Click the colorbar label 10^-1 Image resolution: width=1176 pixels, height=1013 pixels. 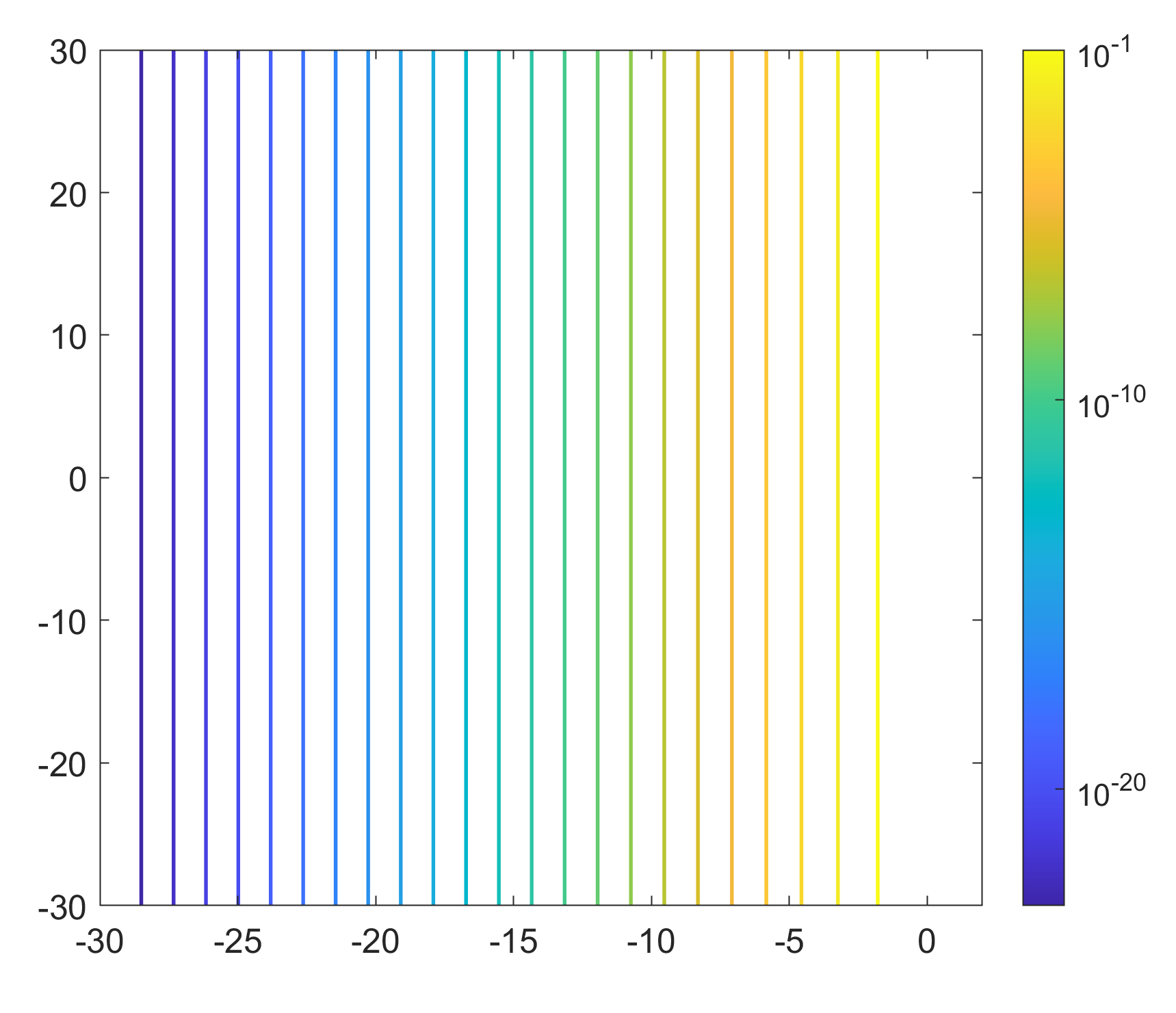(x=1105, y=53)
